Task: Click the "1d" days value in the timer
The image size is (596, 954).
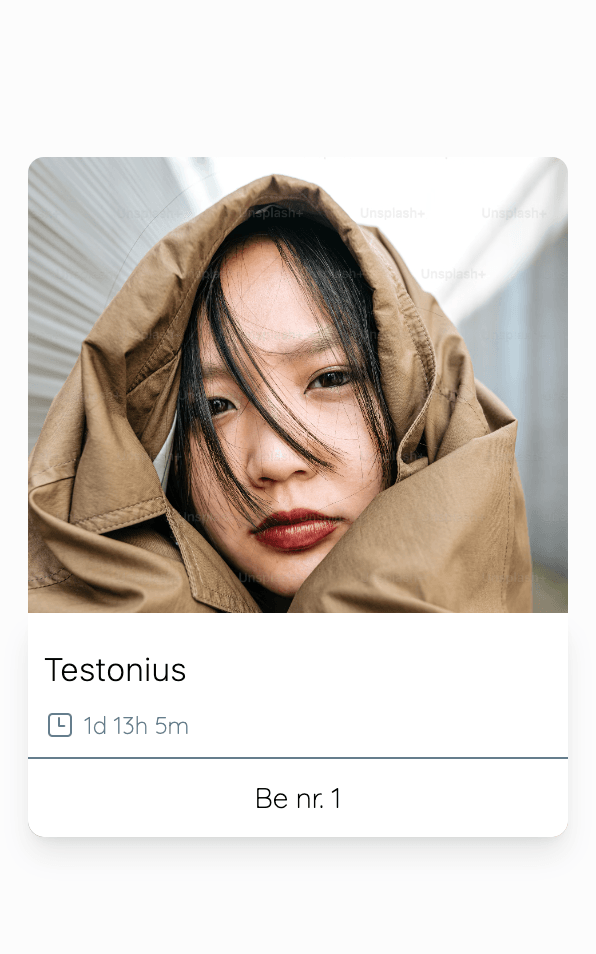Action: pyautogui.click(x=95, y=726)
